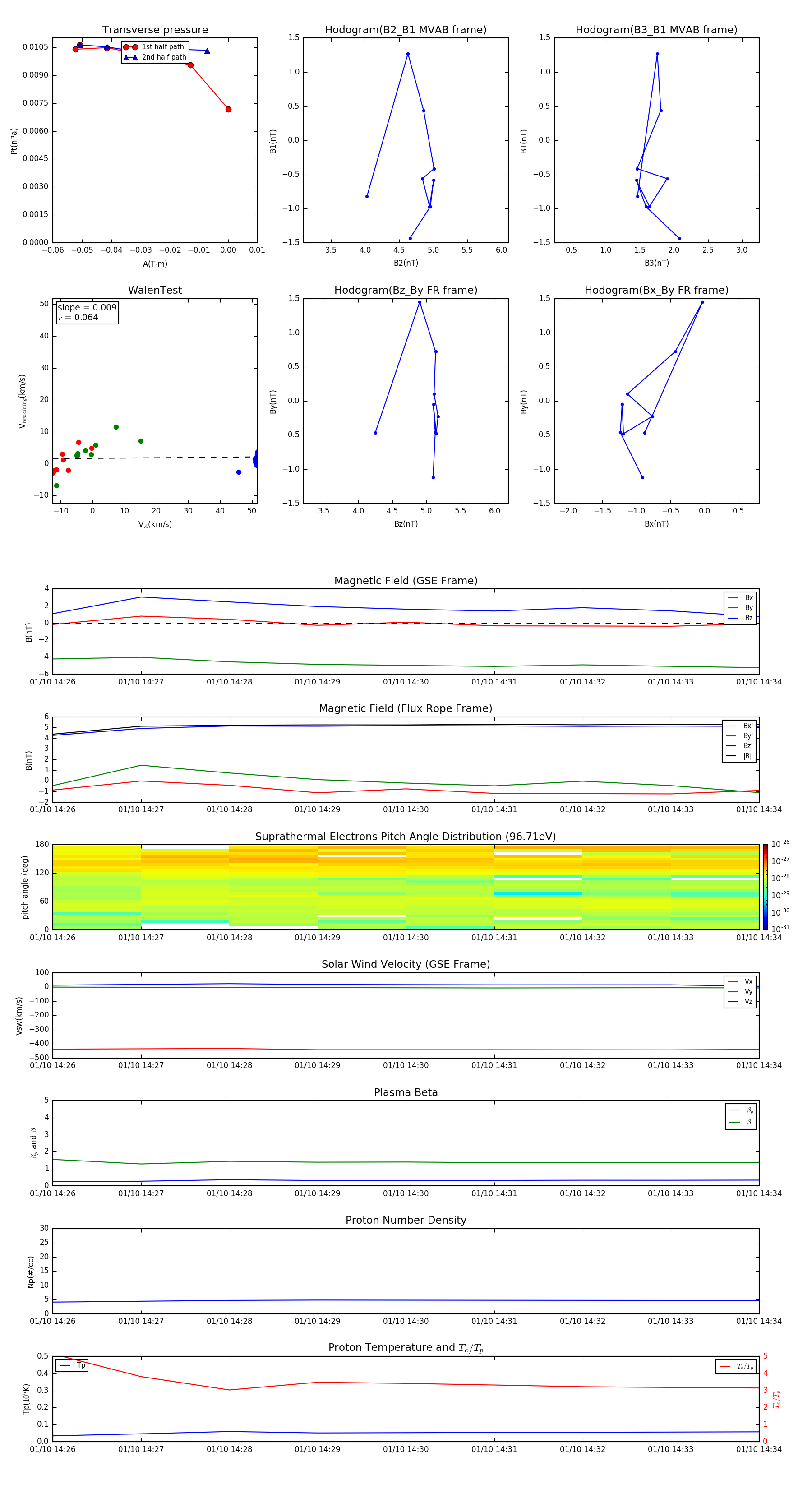The height and width of the screenshot is (1489, 812).
Task: Click the 10^-31 colorbar tick label
Action: (780, 929)
